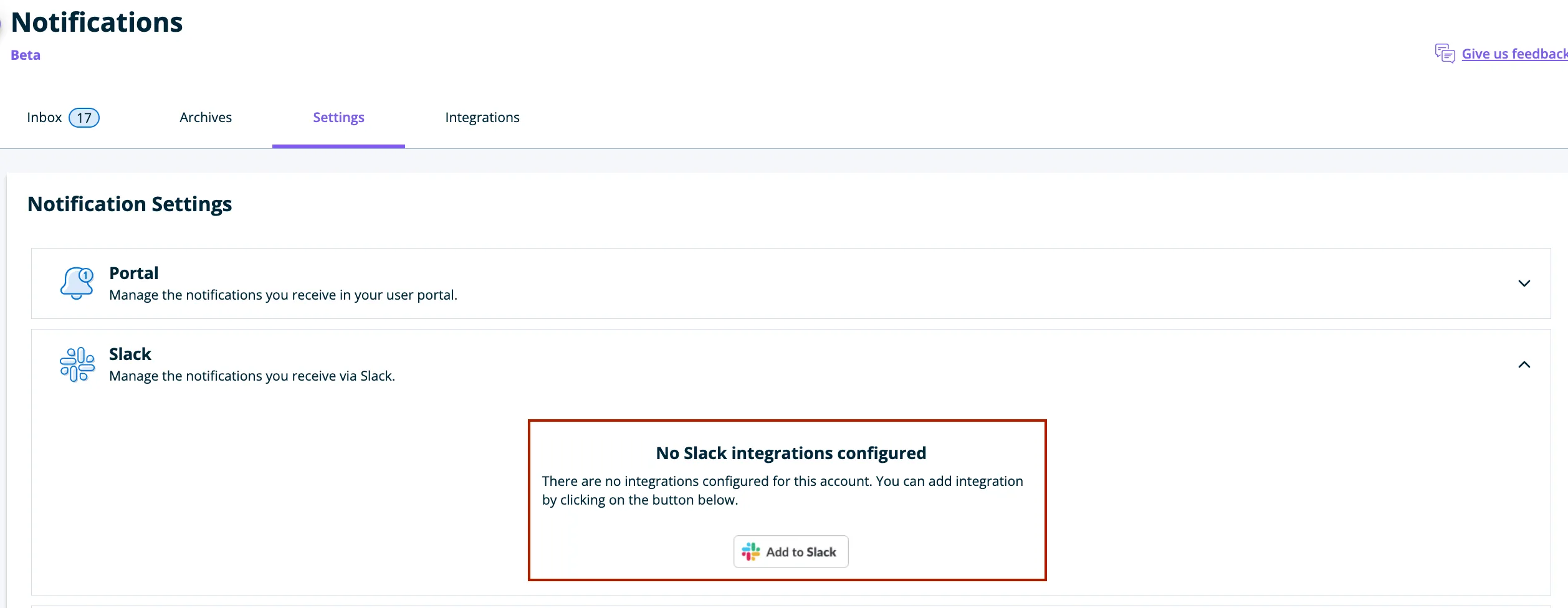This screenshot has height=608, width=1568.
Task: Click the unread count badge showing 17
Action: (x=85, y=117)
